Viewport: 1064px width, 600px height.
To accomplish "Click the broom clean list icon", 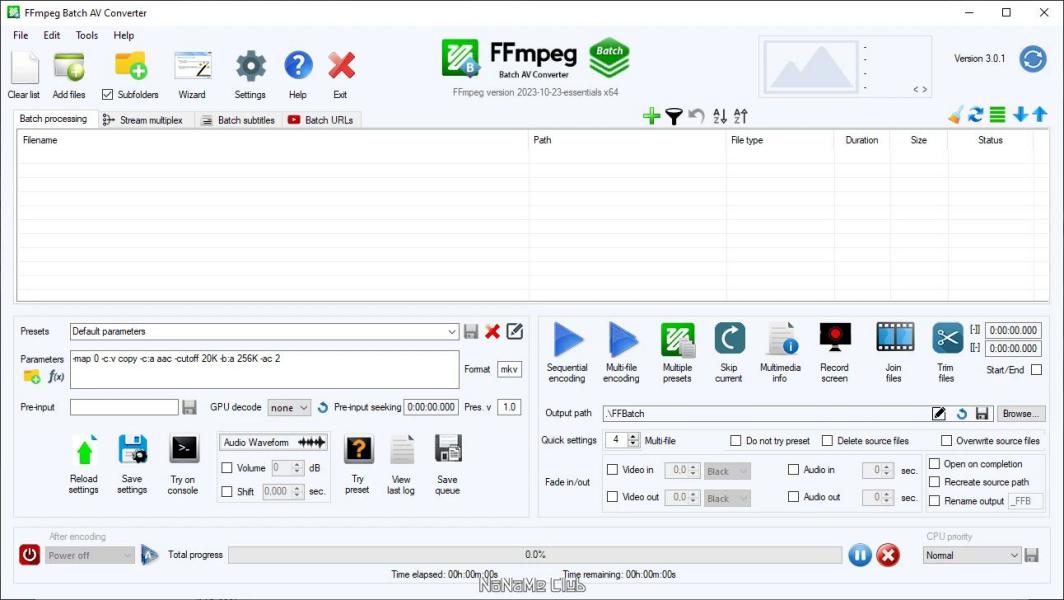I will coord(955,115).
